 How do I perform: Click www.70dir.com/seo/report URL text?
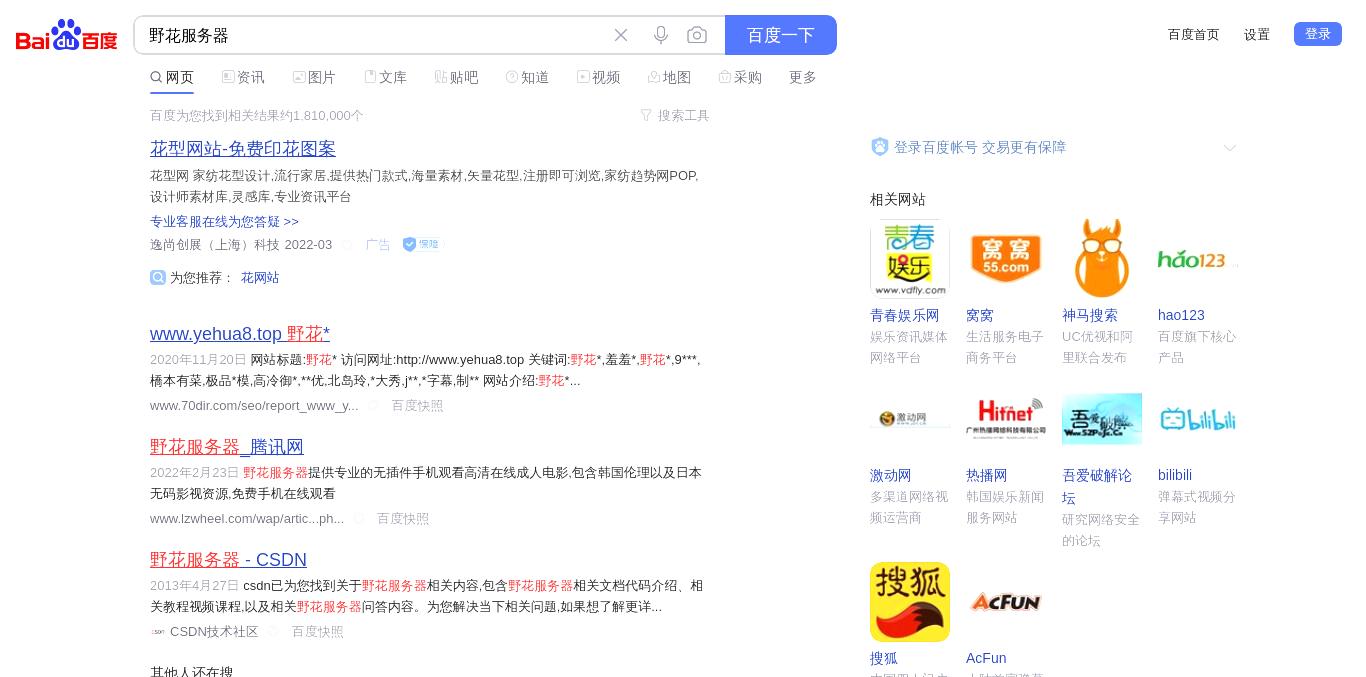(254, 405)
